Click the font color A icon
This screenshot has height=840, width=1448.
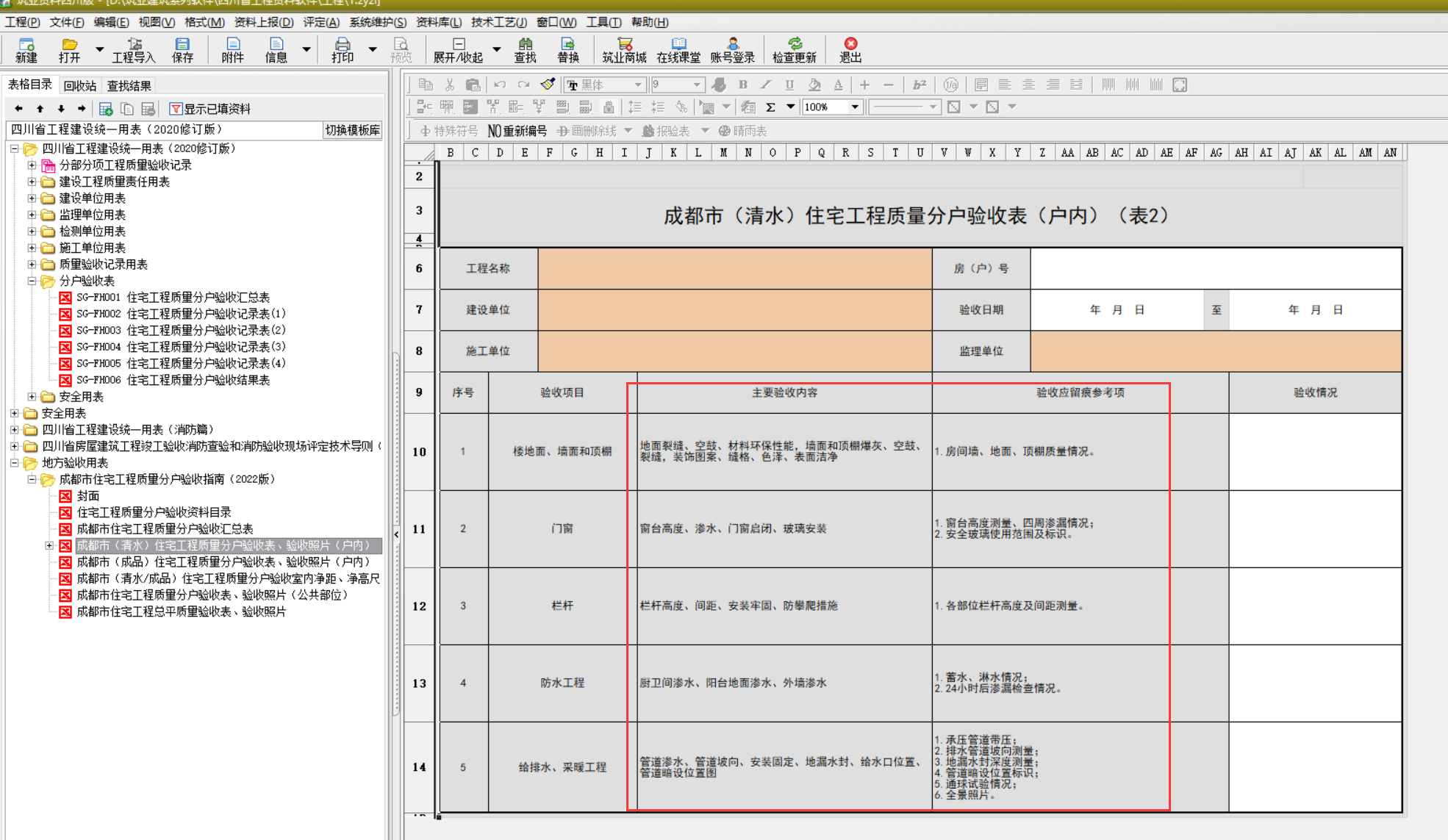838,85
